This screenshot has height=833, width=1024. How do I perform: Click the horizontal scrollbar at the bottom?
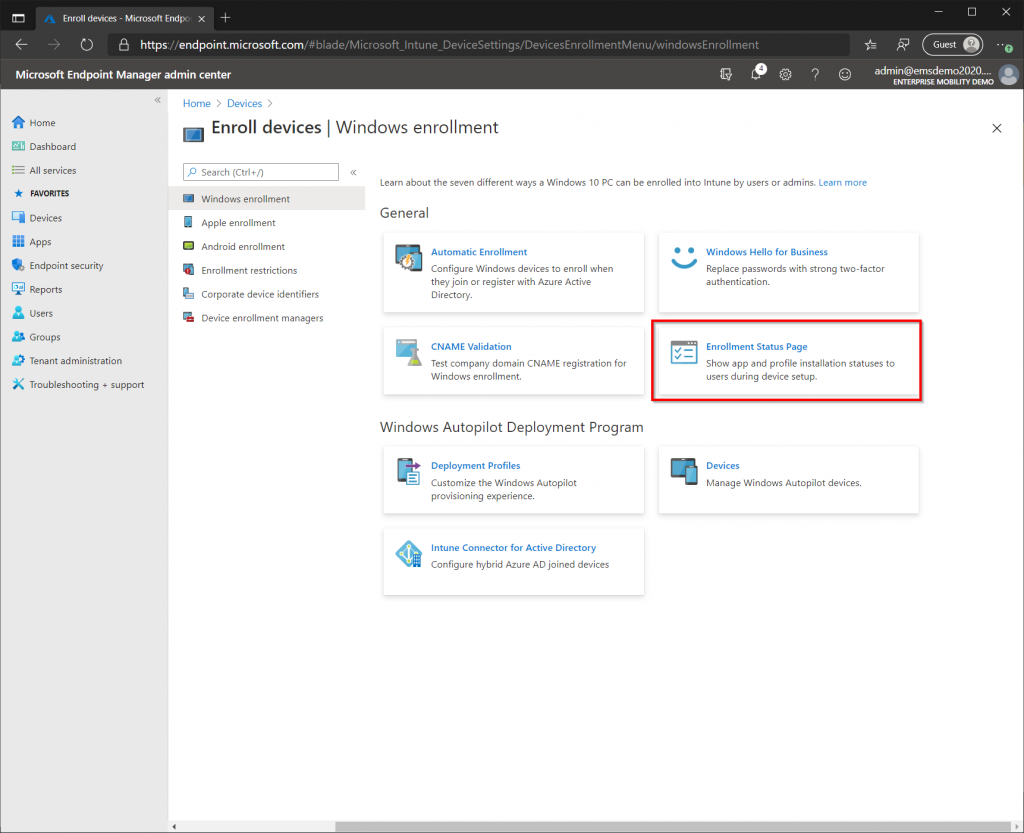tap(673, 826)
